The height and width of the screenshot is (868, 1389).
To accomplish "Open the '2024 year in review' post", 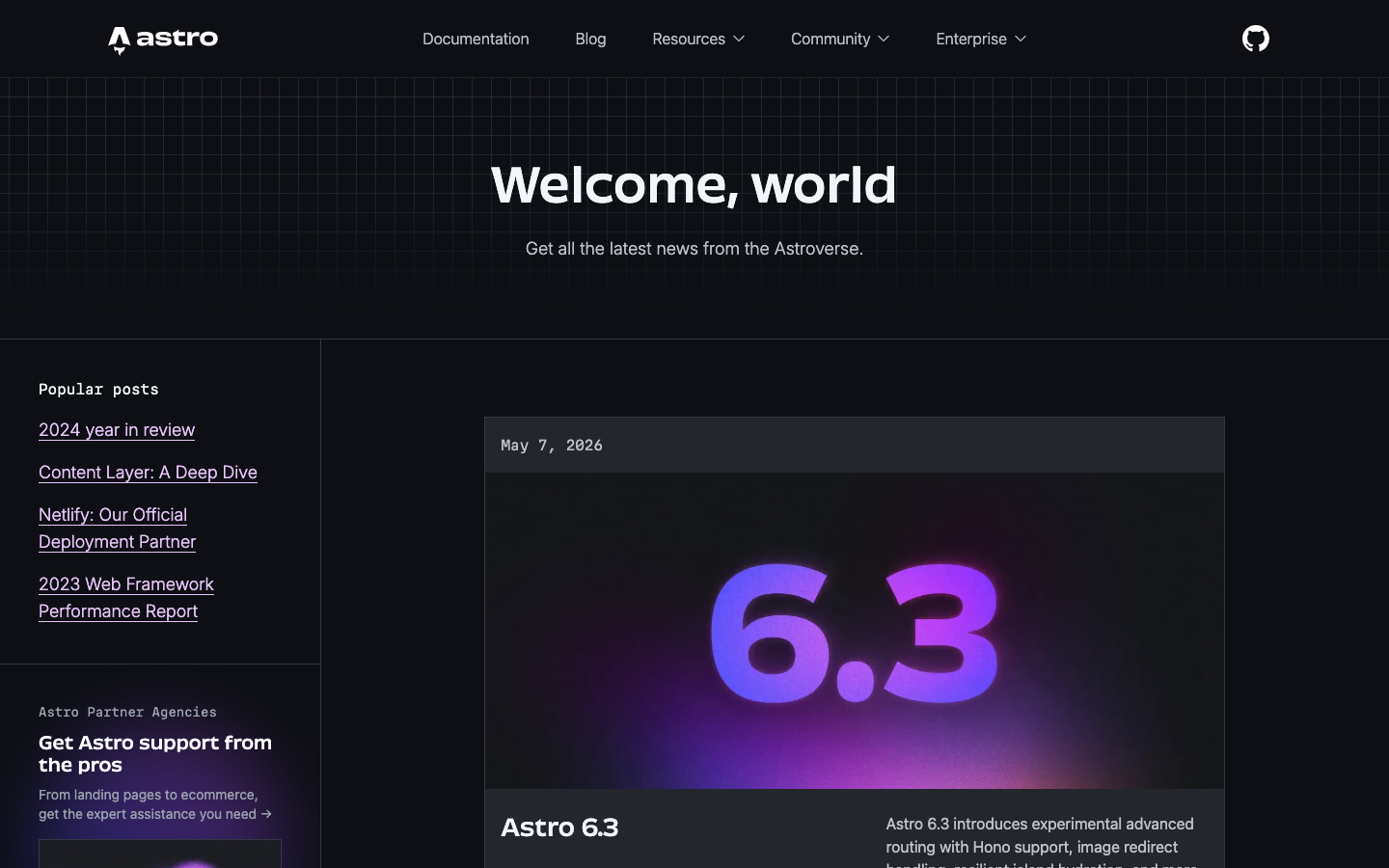I will 117,430.
